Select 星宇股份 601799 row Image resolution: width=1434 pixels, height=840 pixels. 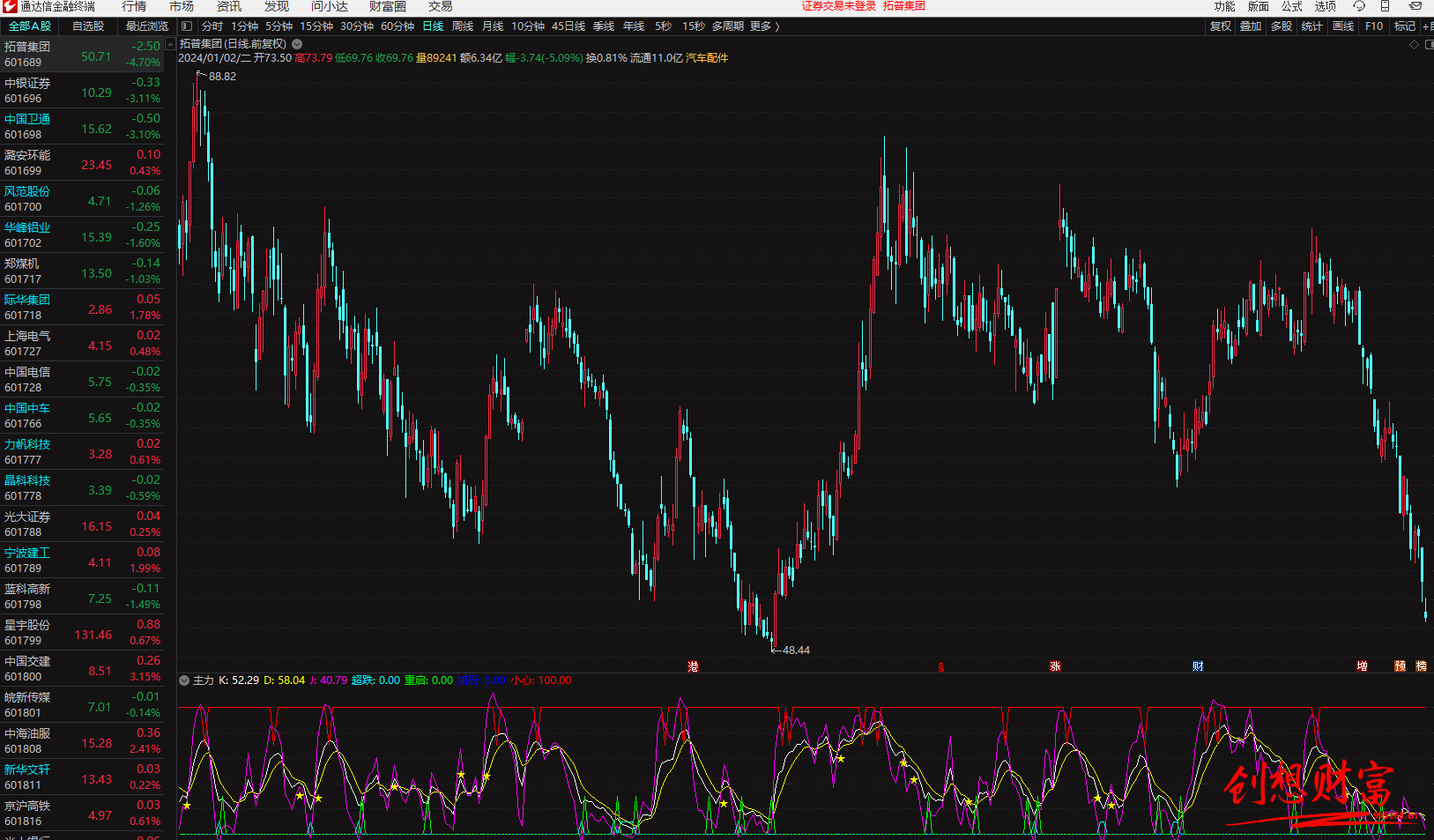click(82, 632)
